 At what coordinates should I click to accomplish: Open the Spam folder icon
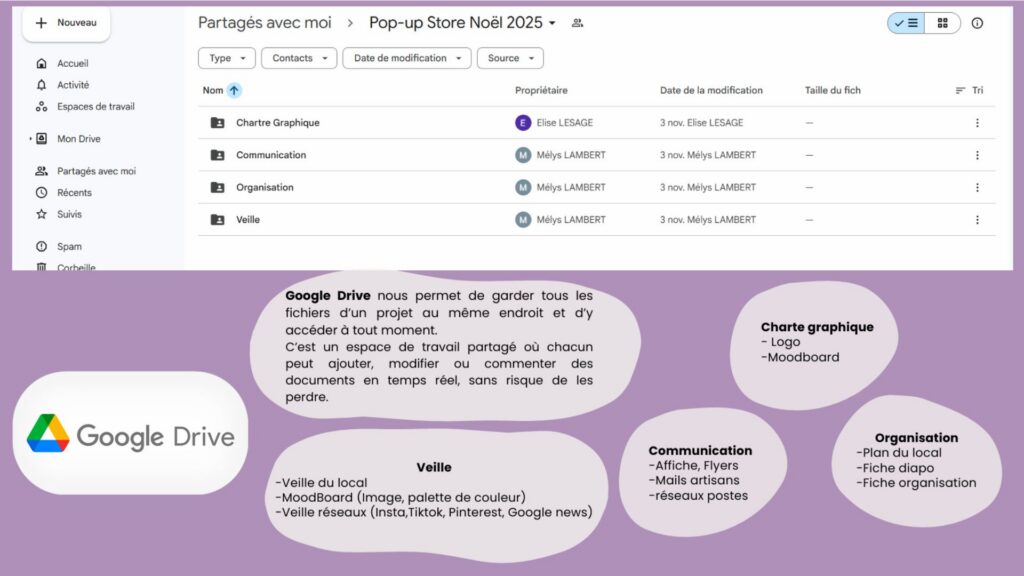click(x=41, y=246)
